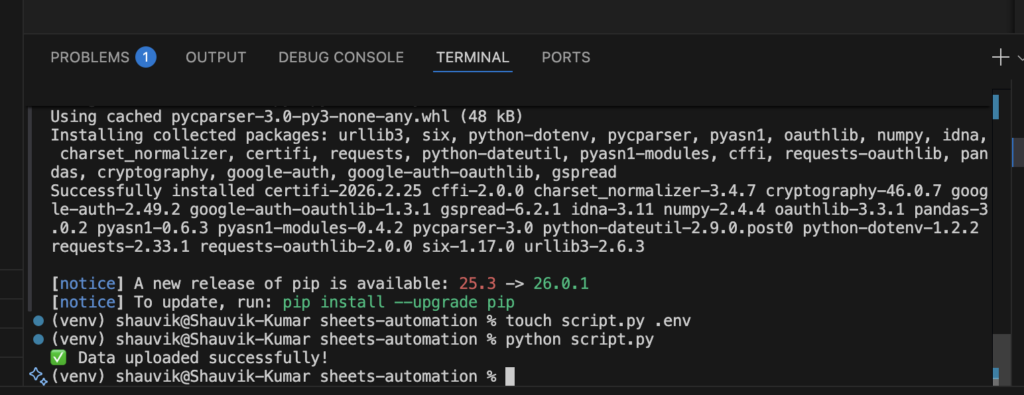Switch to the OUTPUT tab

point(216,57)
